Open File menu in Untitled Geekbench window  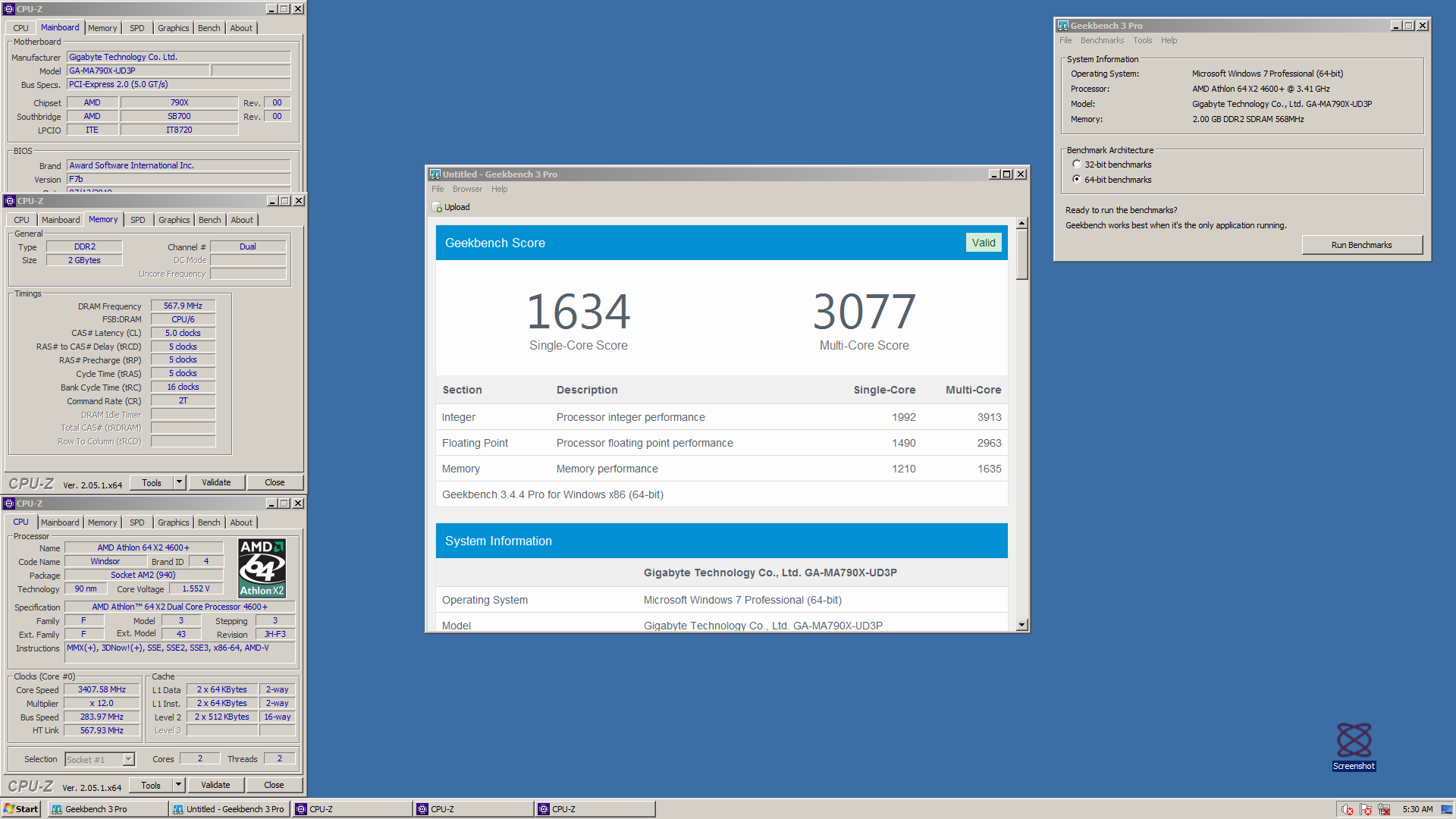click(x=438, y=190)
